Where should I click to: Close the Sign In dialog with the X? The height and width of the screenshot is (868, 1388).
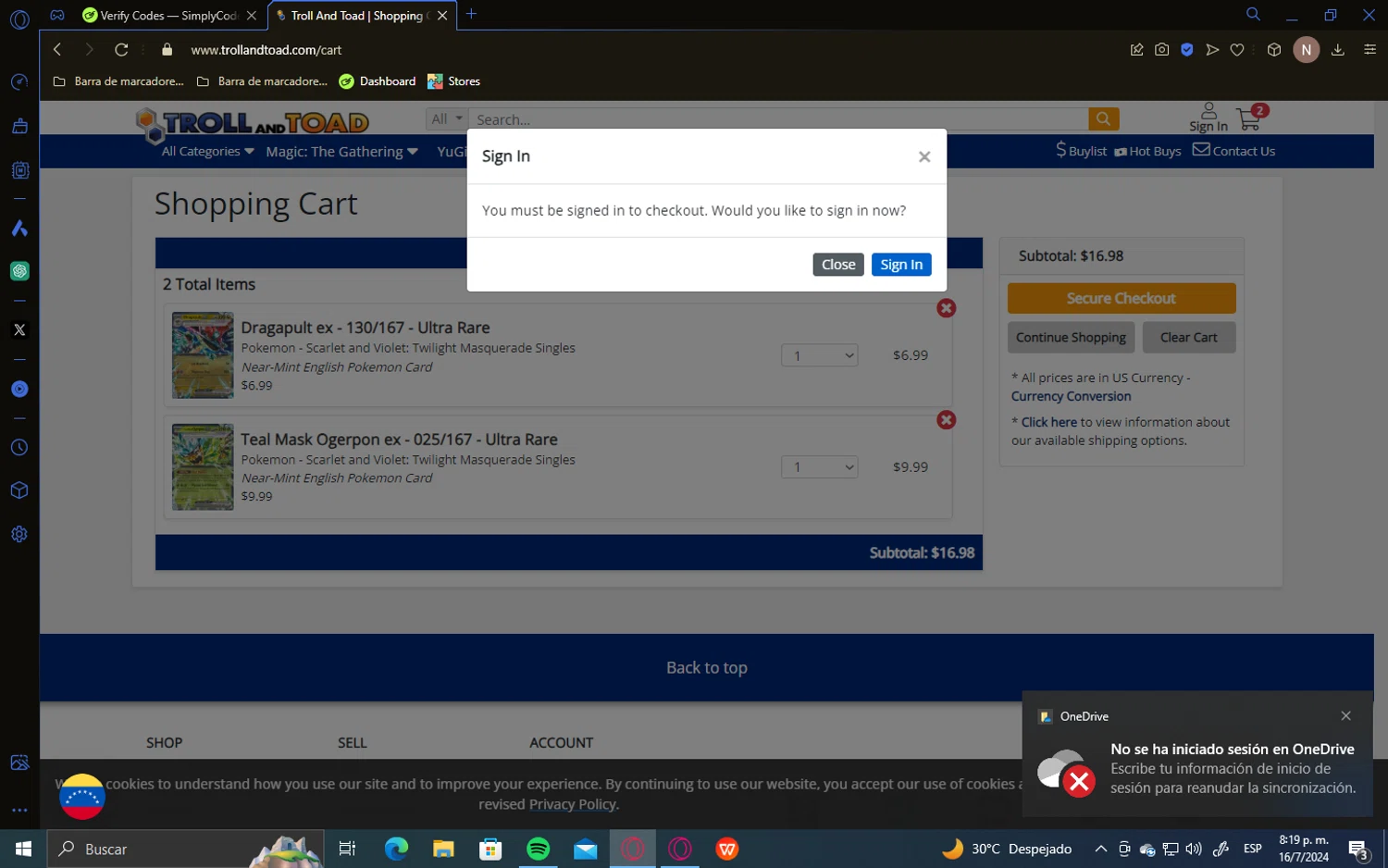[923, 156]
